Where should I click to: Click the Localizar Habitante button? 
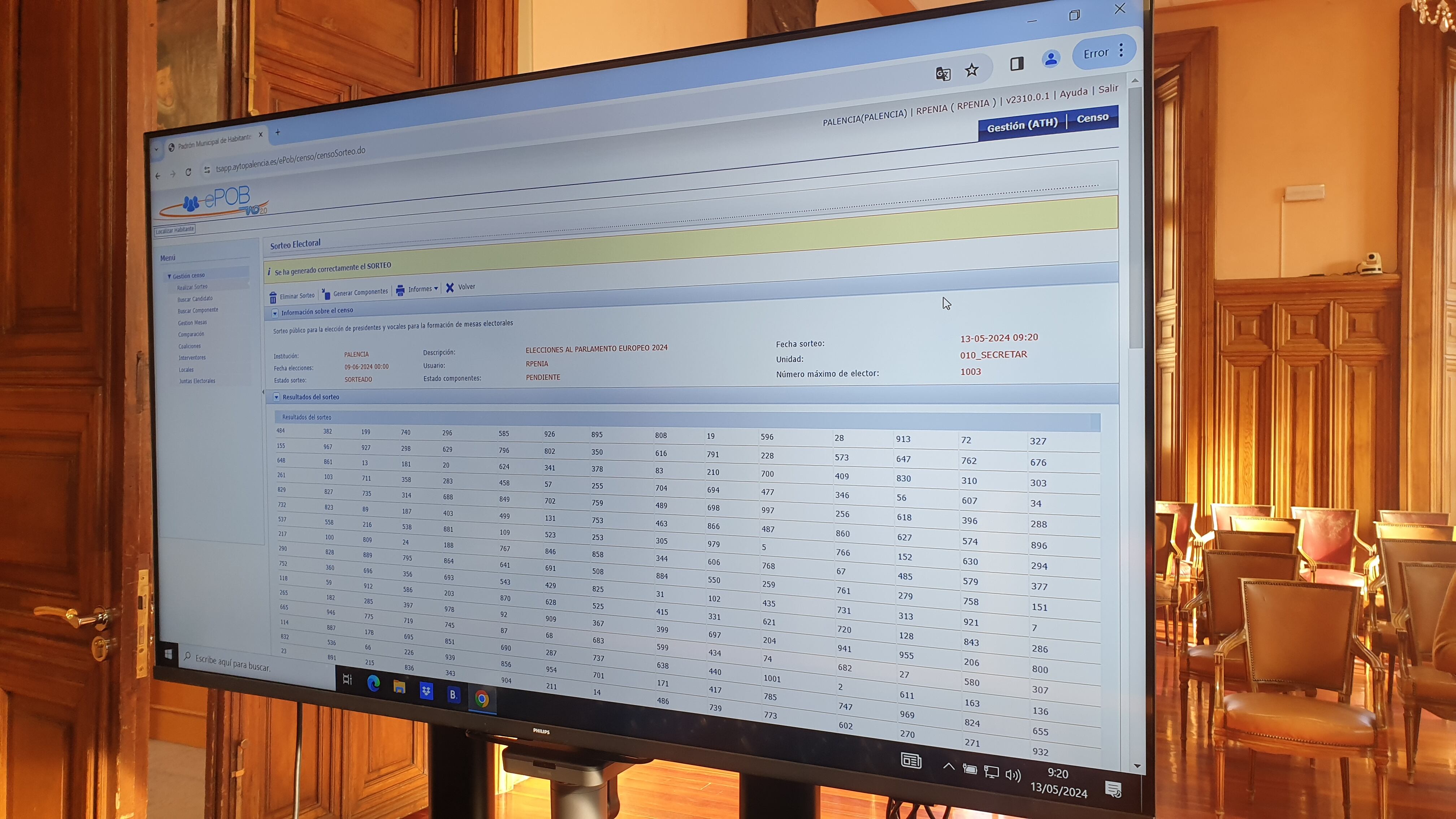(x=175, y=230)
